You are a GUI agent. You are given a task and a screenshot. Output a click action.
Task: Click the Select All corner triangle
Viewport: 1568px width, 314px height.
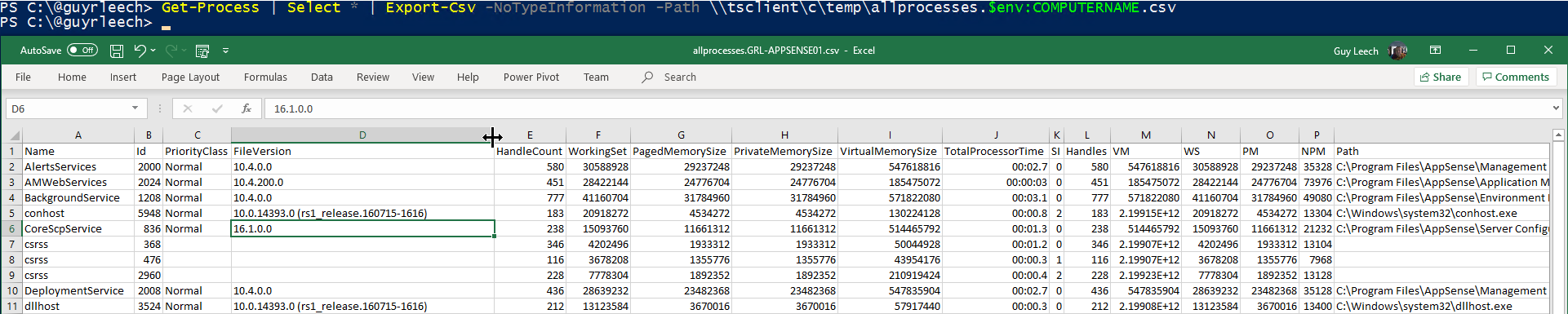14,135
